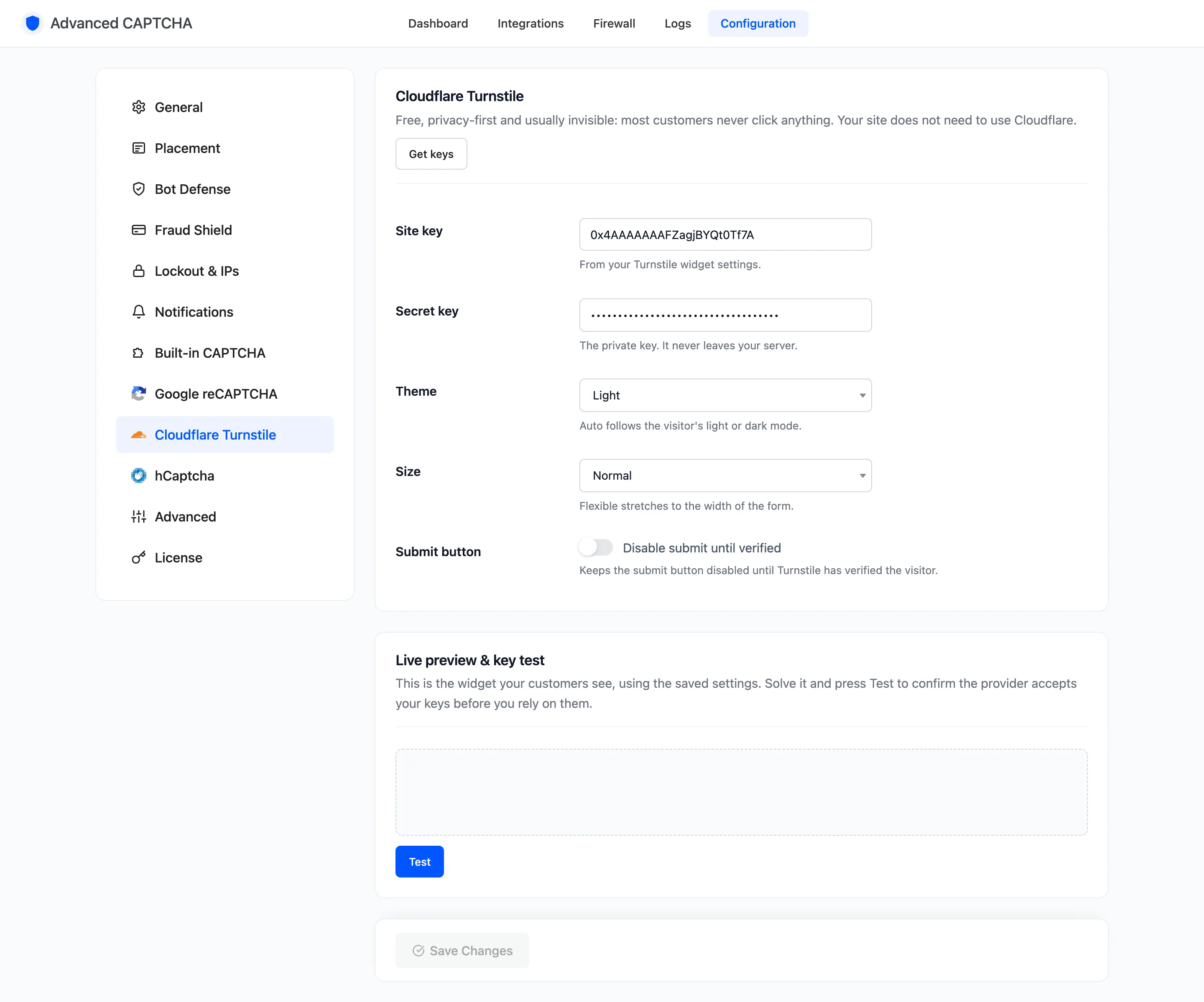Click into the Site key field

pyautogui.click(x=725, y=234)
